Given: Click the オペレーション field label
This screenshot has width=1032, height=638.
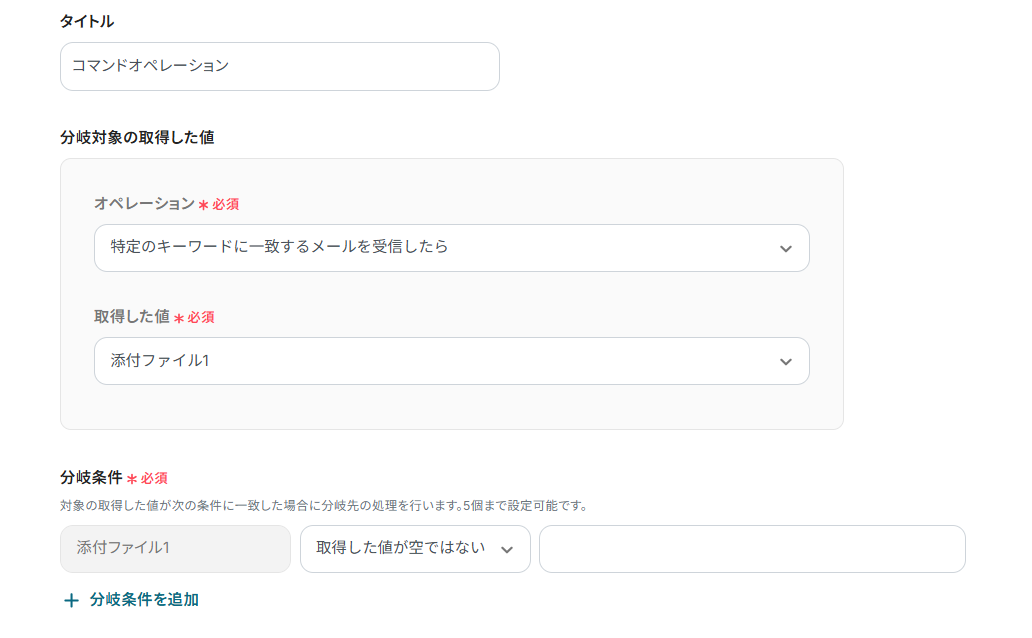Looking at the screenshot, I should pyautogui.click(x=144, y=204).
